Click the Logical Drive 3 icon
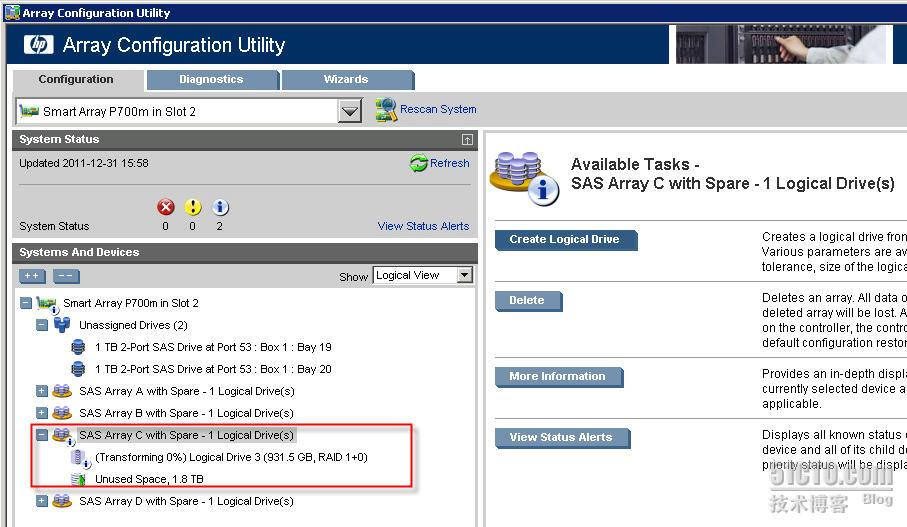Screen dimensions: 907x527 point(80,458)
